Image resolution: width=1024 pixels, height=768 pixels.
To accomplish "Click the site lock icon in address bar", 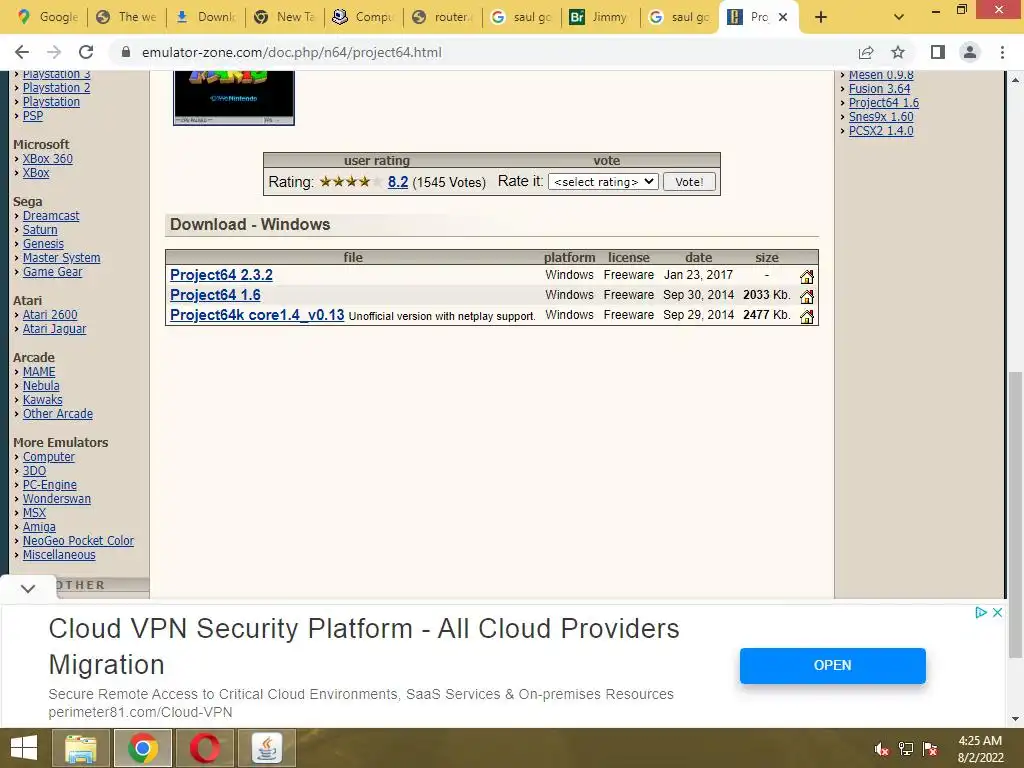I will (x=126, y=52).
